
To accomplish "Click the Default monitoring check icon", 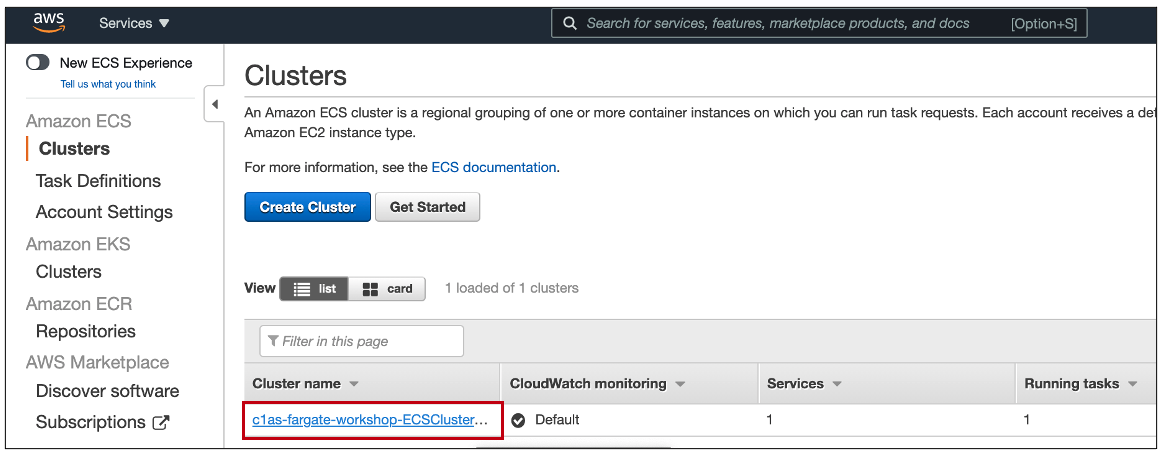I will [x=519, y=420].
